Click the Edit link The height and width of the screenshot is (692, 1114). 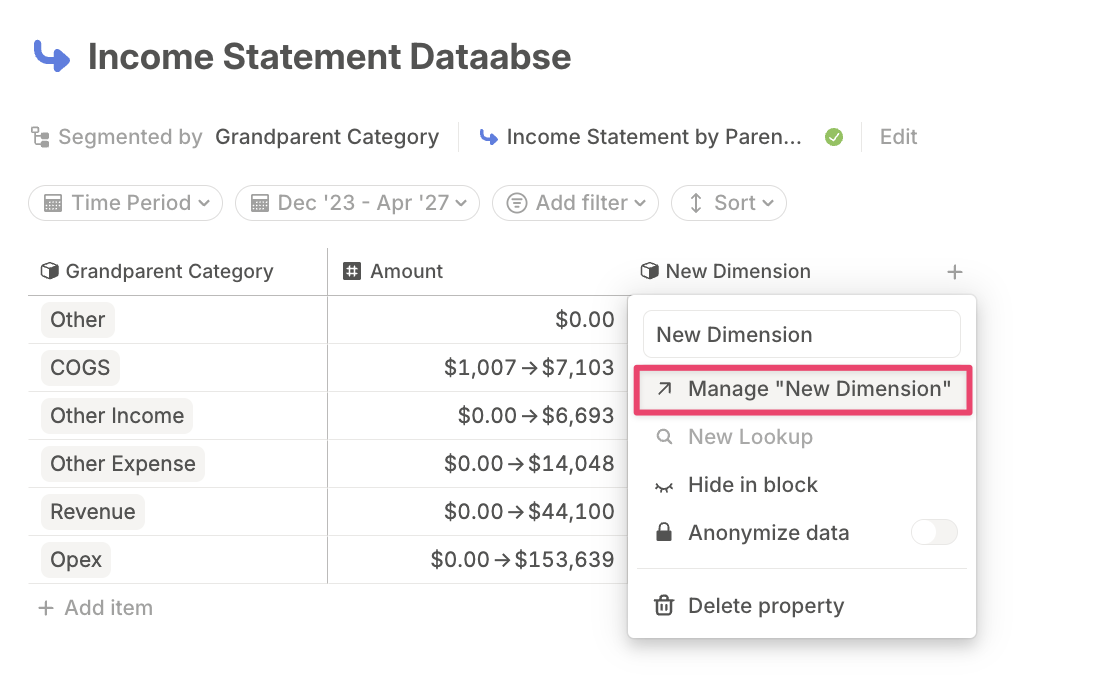(x=898, y=137)
